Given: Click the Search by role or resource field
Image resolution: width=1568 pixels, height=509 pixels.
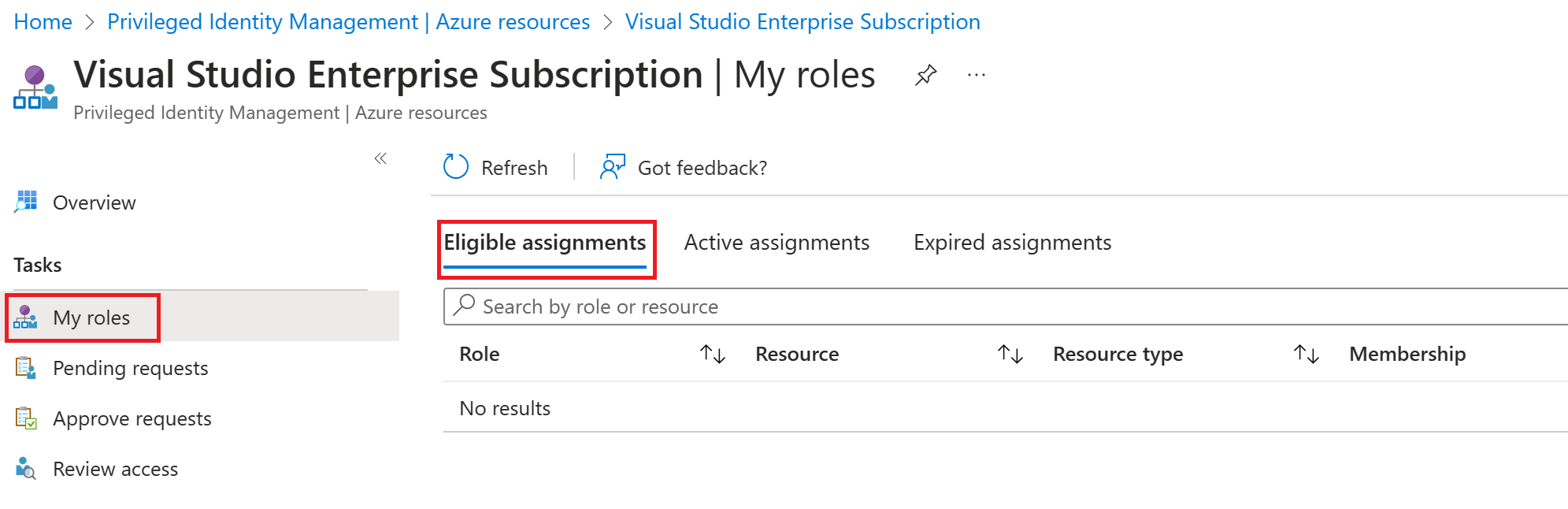Looking at the screenshot, I should pos(945,307).
